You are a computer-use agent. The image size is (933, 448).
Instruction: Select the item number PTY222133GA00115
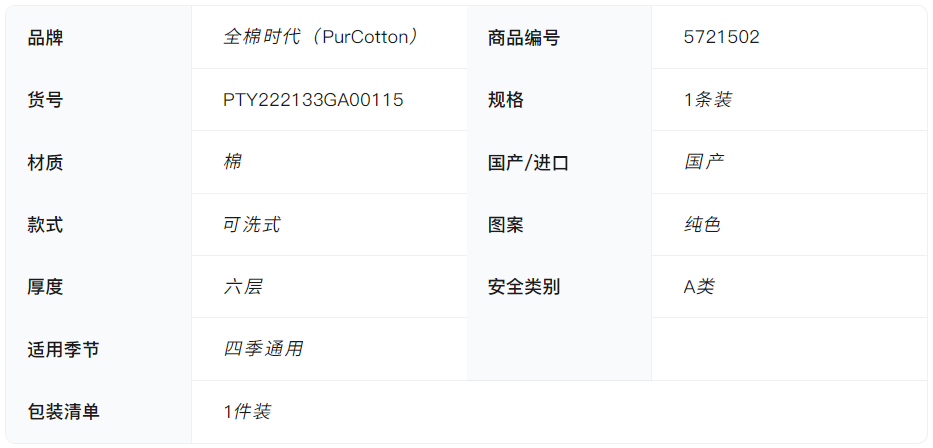pyautogui.click(x=313, y=100)
